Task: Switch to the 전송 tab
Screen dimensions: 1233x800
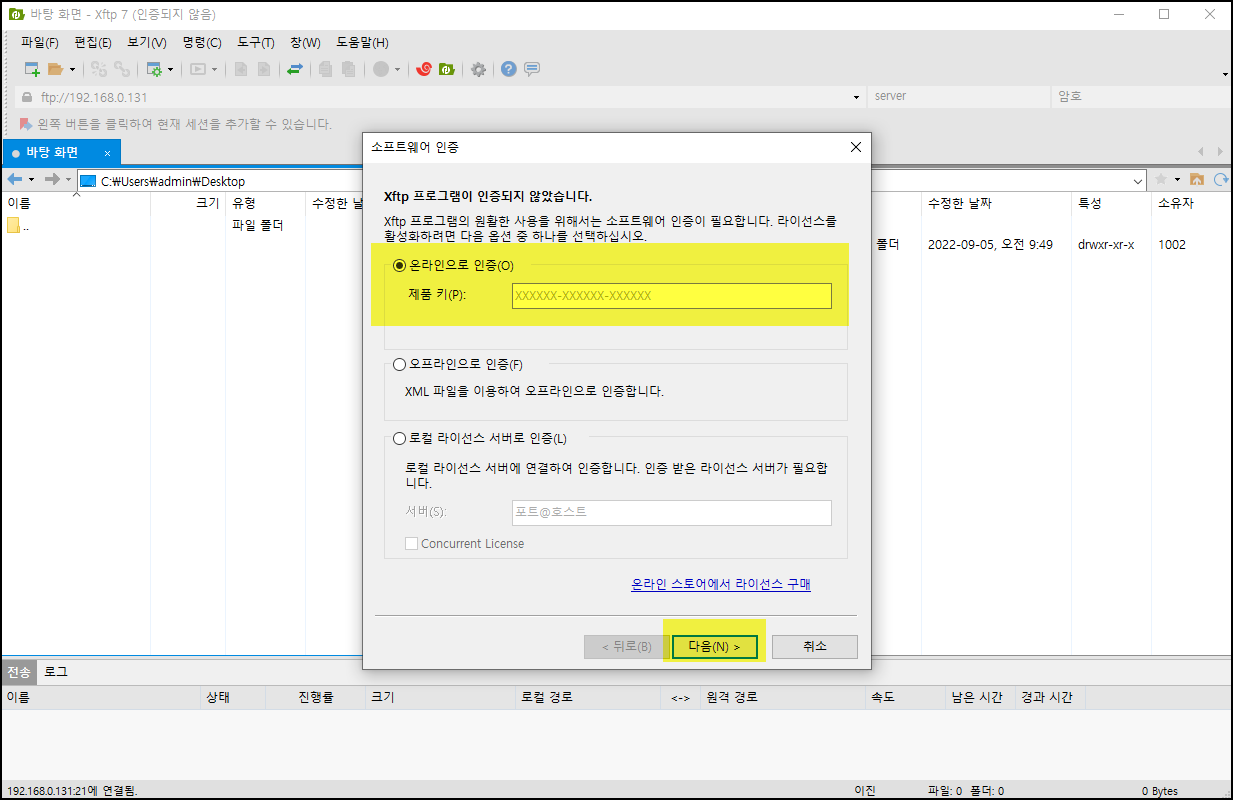Action: (x=19, y=672)
